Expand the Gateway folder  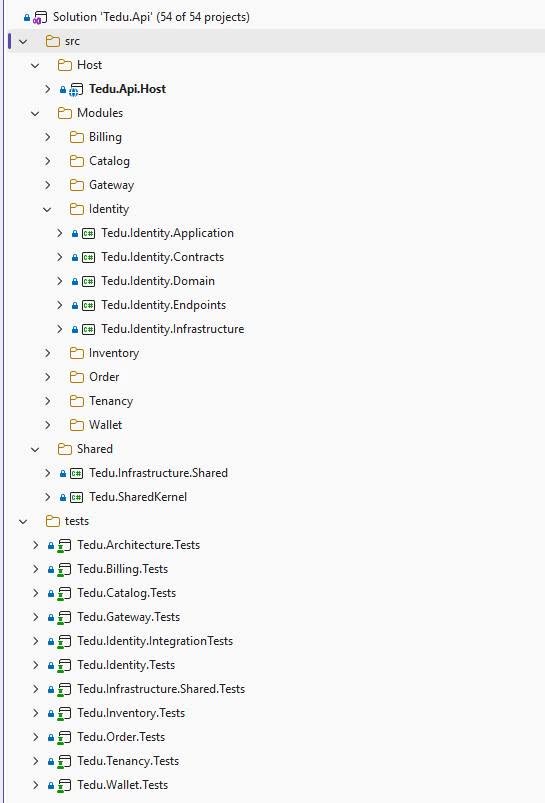click(47, 185)
